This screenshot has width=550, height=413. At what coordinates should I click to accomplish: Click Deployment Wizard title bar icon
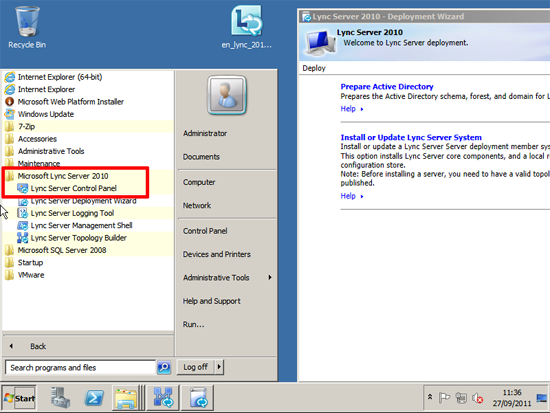[x=307, y=17]
